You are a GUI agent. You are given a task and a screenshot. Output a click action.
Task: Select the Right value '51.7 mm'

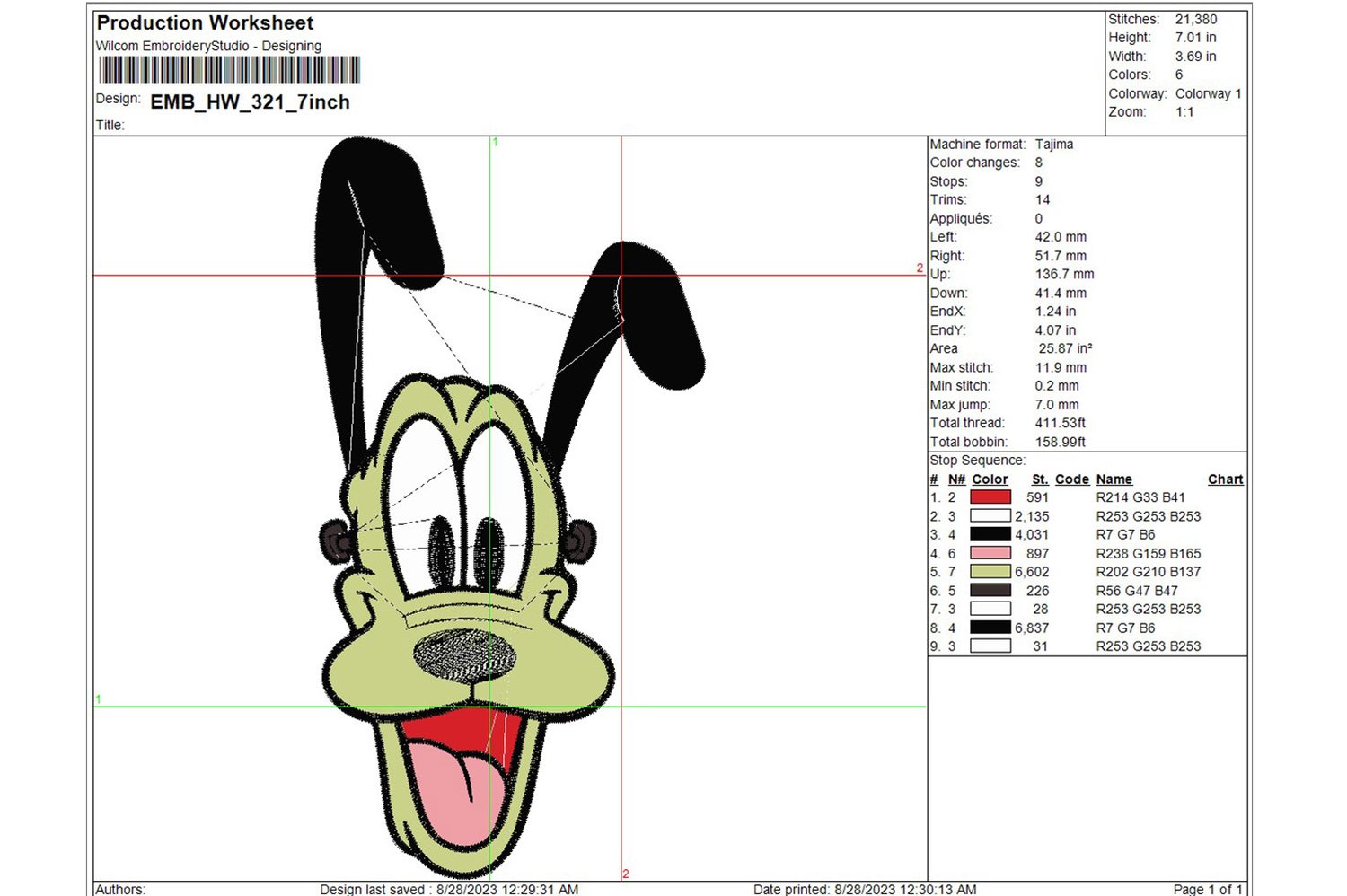tap(1061, 256)
